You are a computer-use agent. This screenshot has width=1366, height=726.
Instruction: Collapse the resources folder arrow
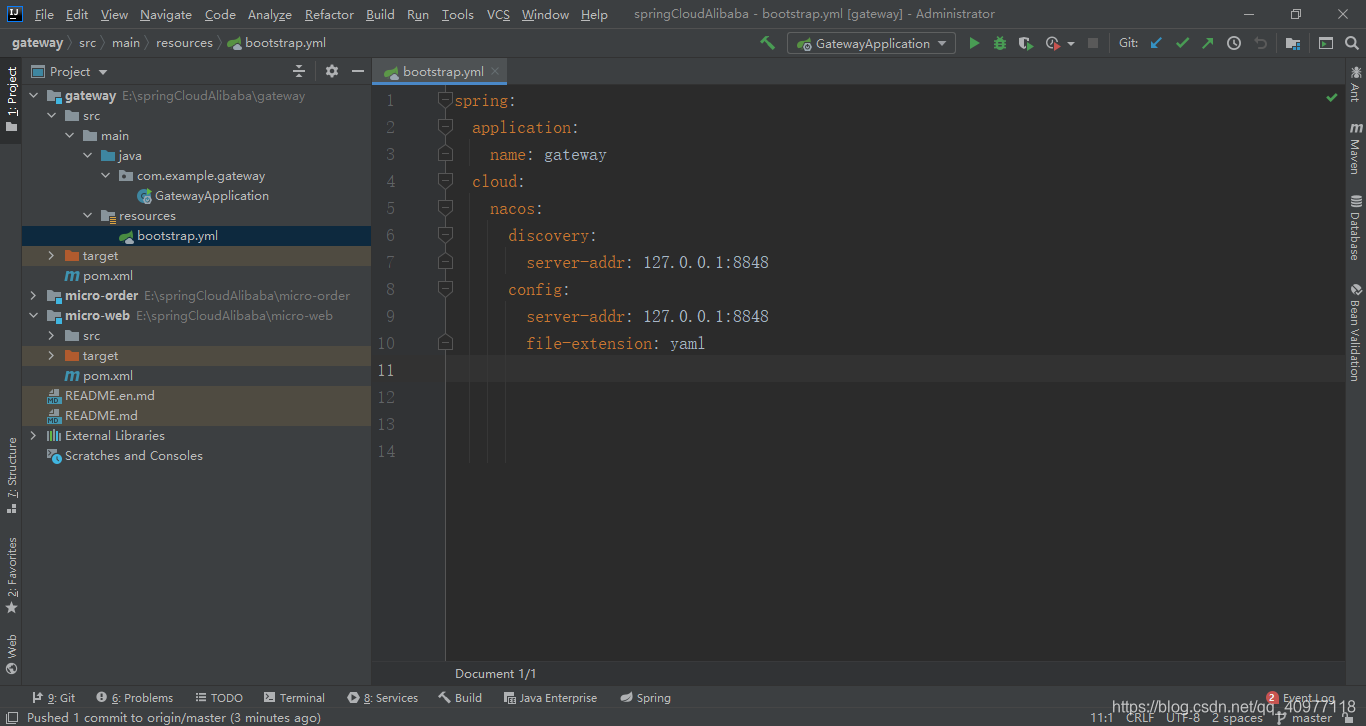[x=87, y=216]
